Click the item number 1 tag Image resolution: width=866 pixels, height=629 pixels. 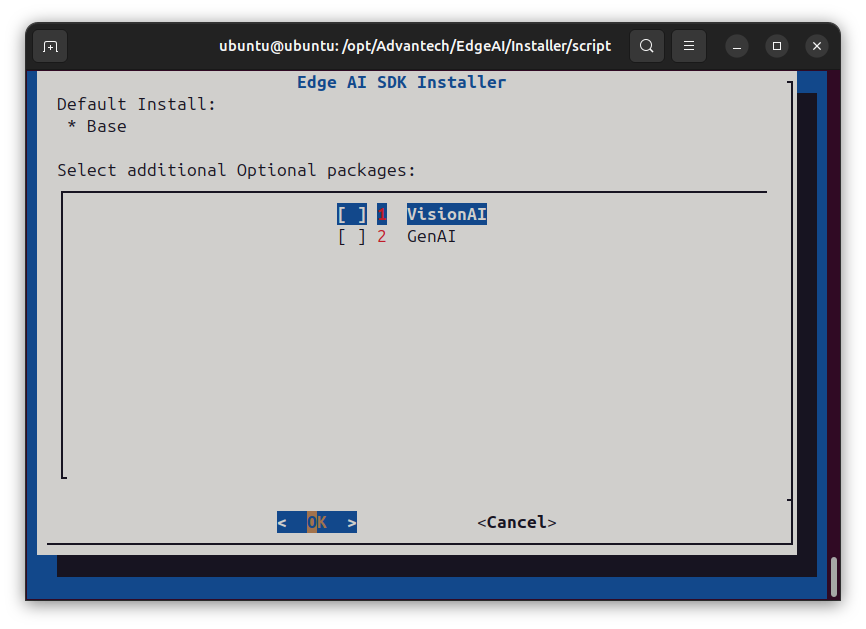(x=382, y=214)
